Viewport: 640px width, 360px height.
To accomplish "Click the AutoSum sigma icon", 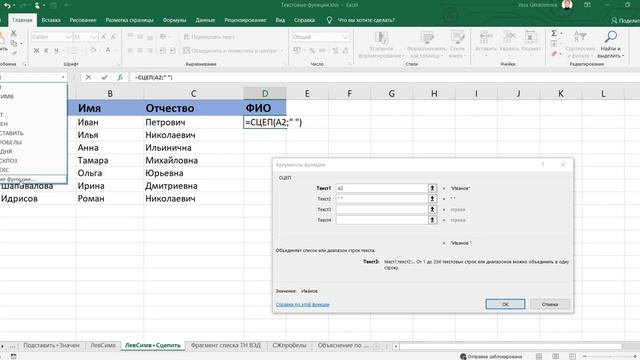I will pos(554,33).
